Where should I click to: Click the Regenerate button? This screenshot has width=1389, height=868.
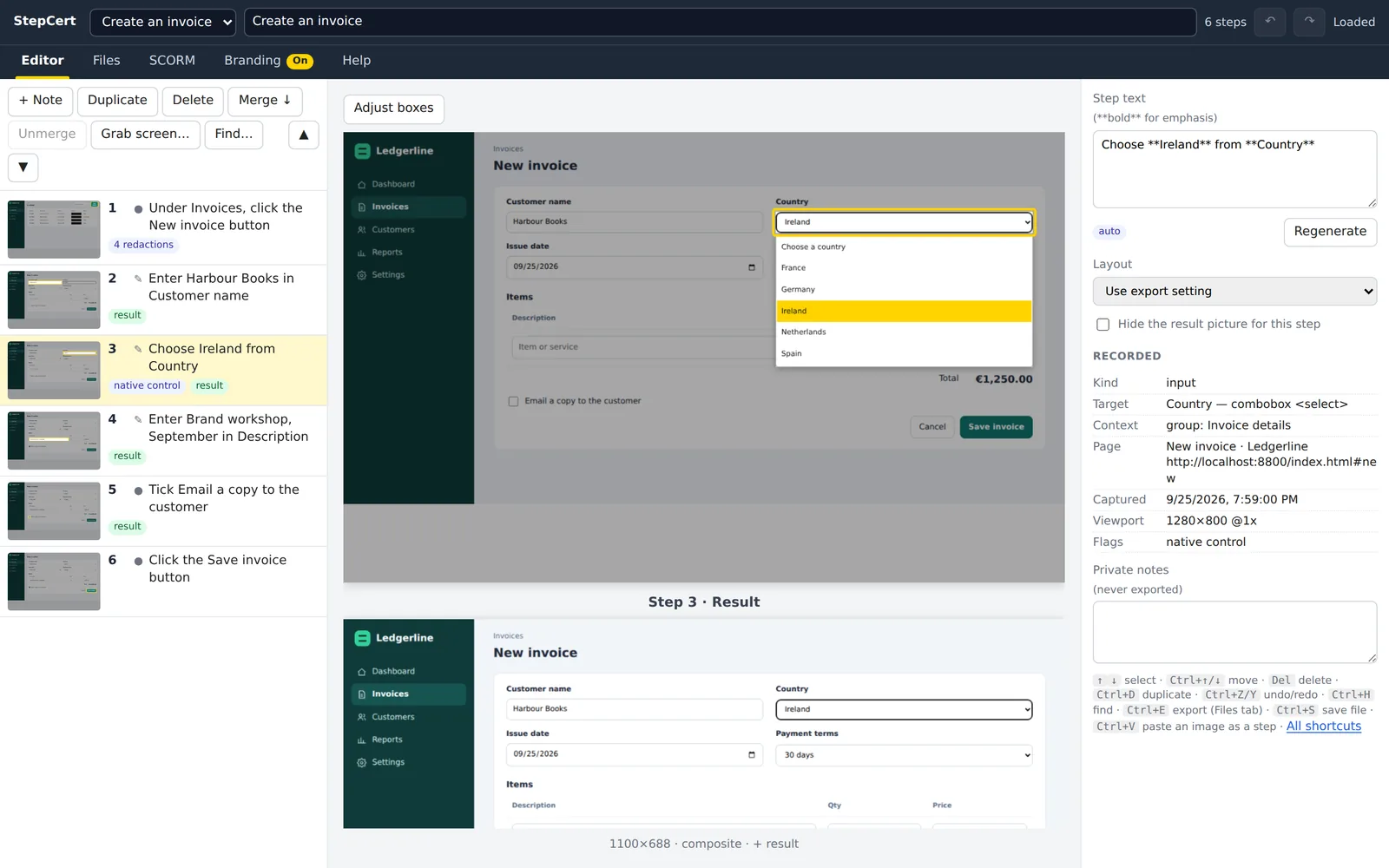point(1330,232)
